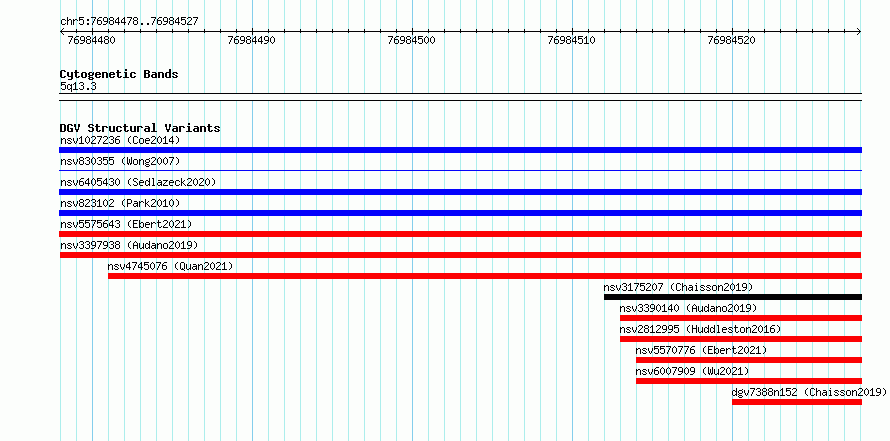Click the right arrowhead of the ruler
The image size is (890, 441).
pyautogui.click(x=859, y=32)
